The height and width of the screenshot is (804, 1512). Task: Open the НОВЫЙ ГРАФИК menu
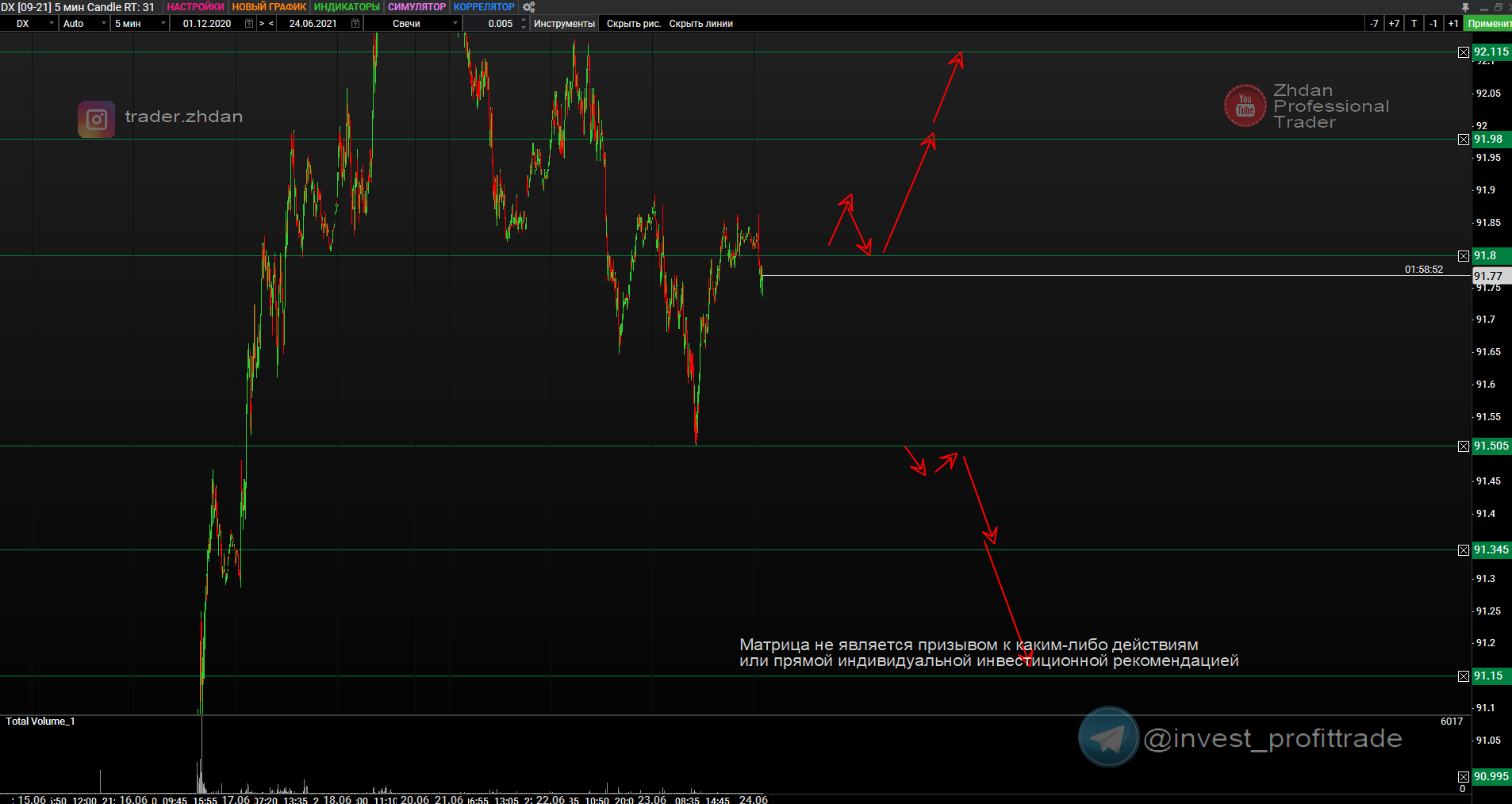point(269,7)
